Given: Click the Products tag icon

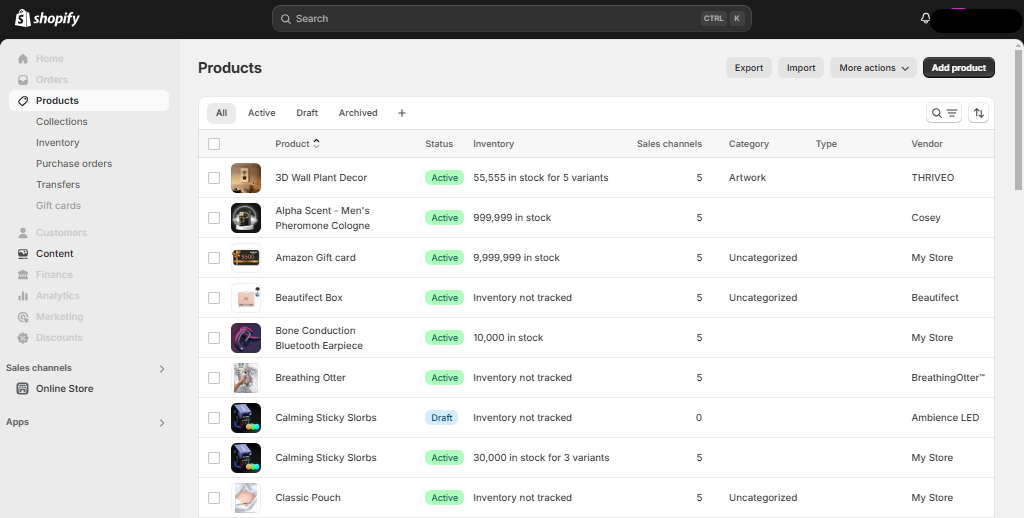Looking at the screenshot, I should [23, 101].
